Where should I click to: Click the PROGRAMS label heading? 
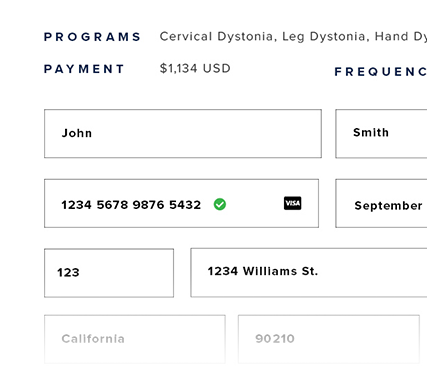click(92, 37)
